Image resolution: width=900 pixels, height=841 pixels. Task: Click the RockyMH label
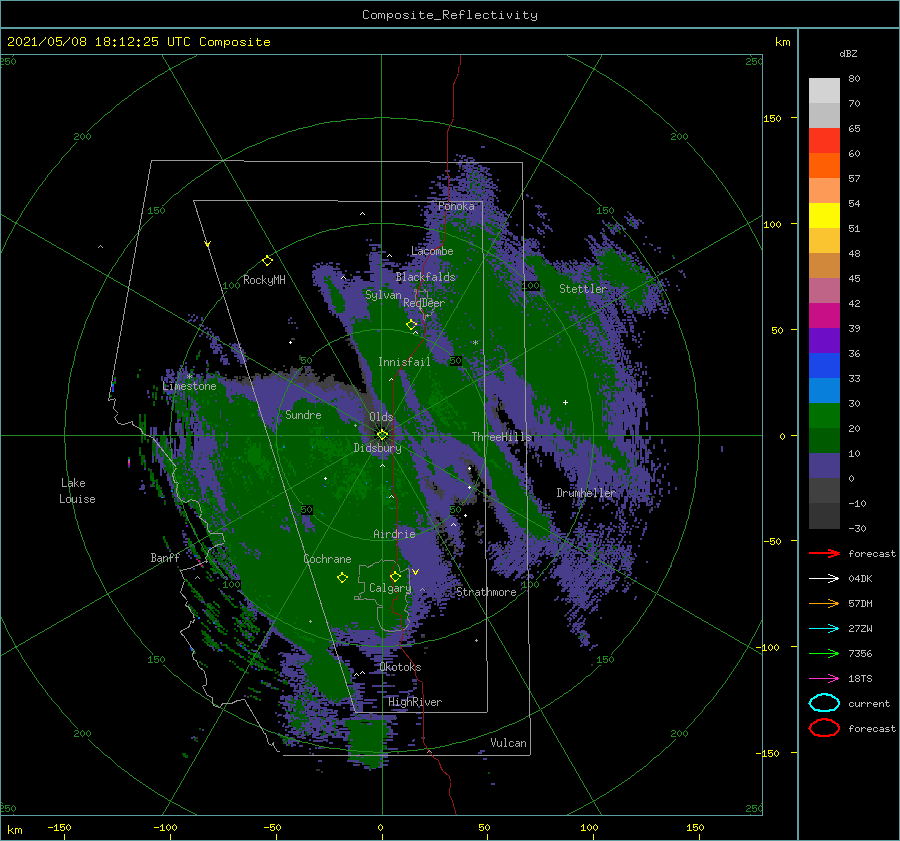click(264, 280)
